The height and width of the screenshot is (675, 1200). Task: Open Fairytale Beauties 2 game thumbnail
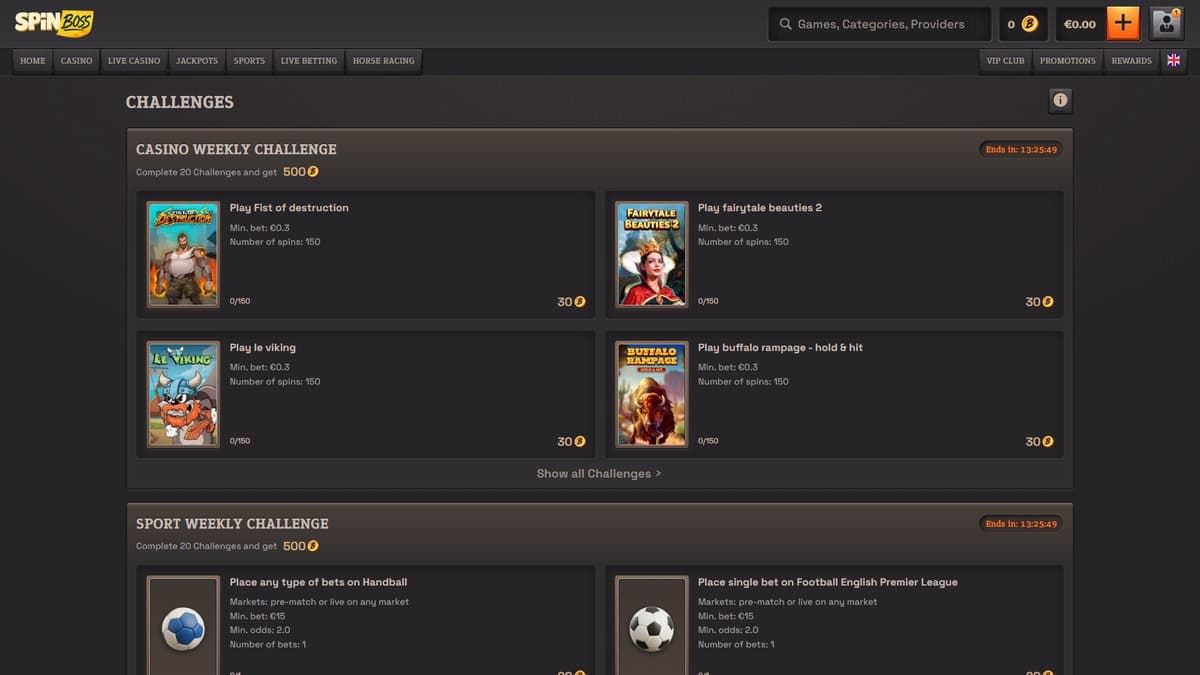point(651,254)
